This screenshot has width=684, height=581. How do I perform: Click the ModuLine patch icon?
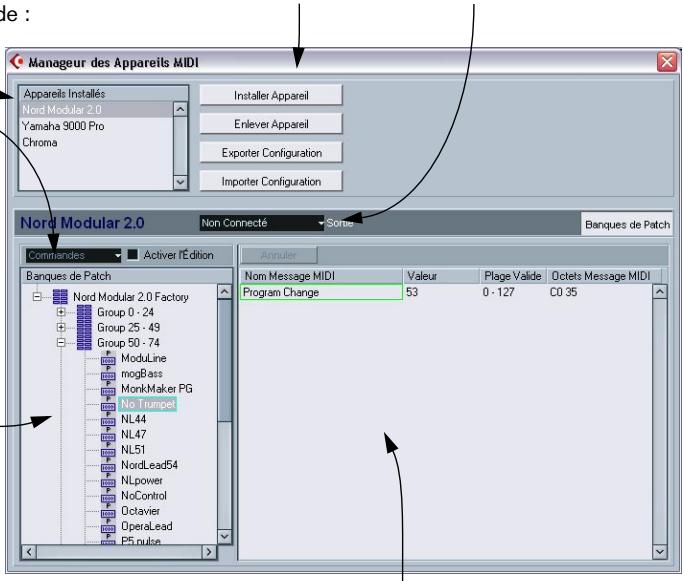(x=108, y=359)
